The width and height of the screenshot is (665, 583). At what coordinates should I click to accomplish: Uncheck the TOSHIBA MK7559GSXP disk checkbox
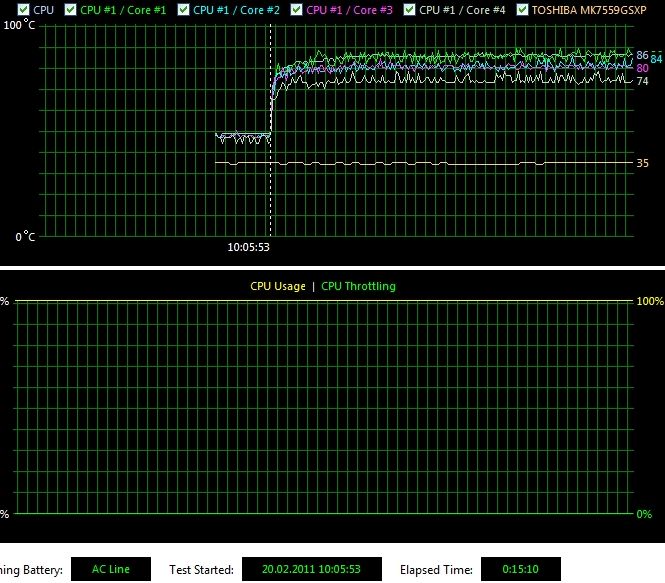pyautogui.click(x=523, y=9)
